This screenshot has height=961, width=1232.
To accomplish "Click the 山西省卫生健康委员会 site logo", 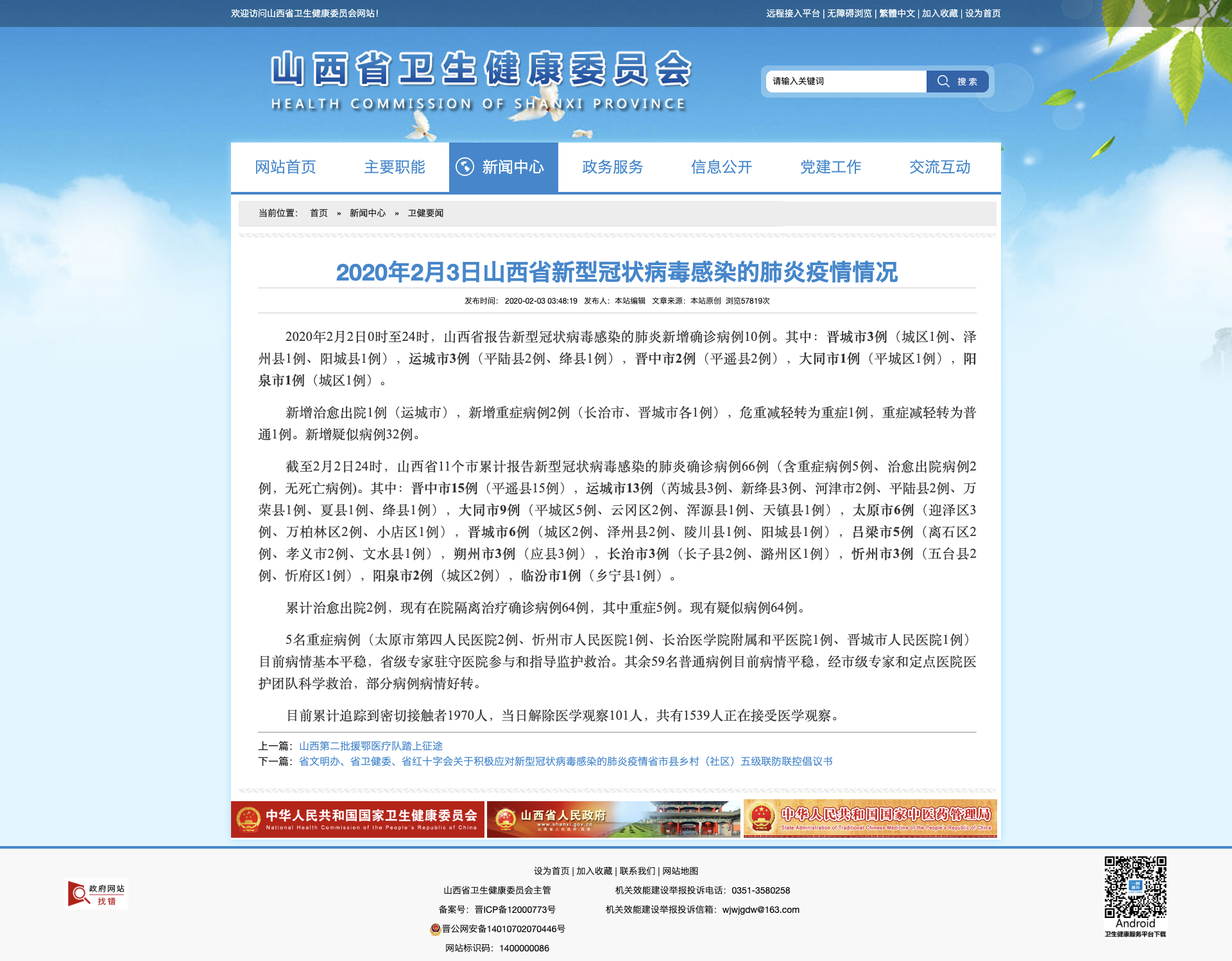I will coord(481,80).
